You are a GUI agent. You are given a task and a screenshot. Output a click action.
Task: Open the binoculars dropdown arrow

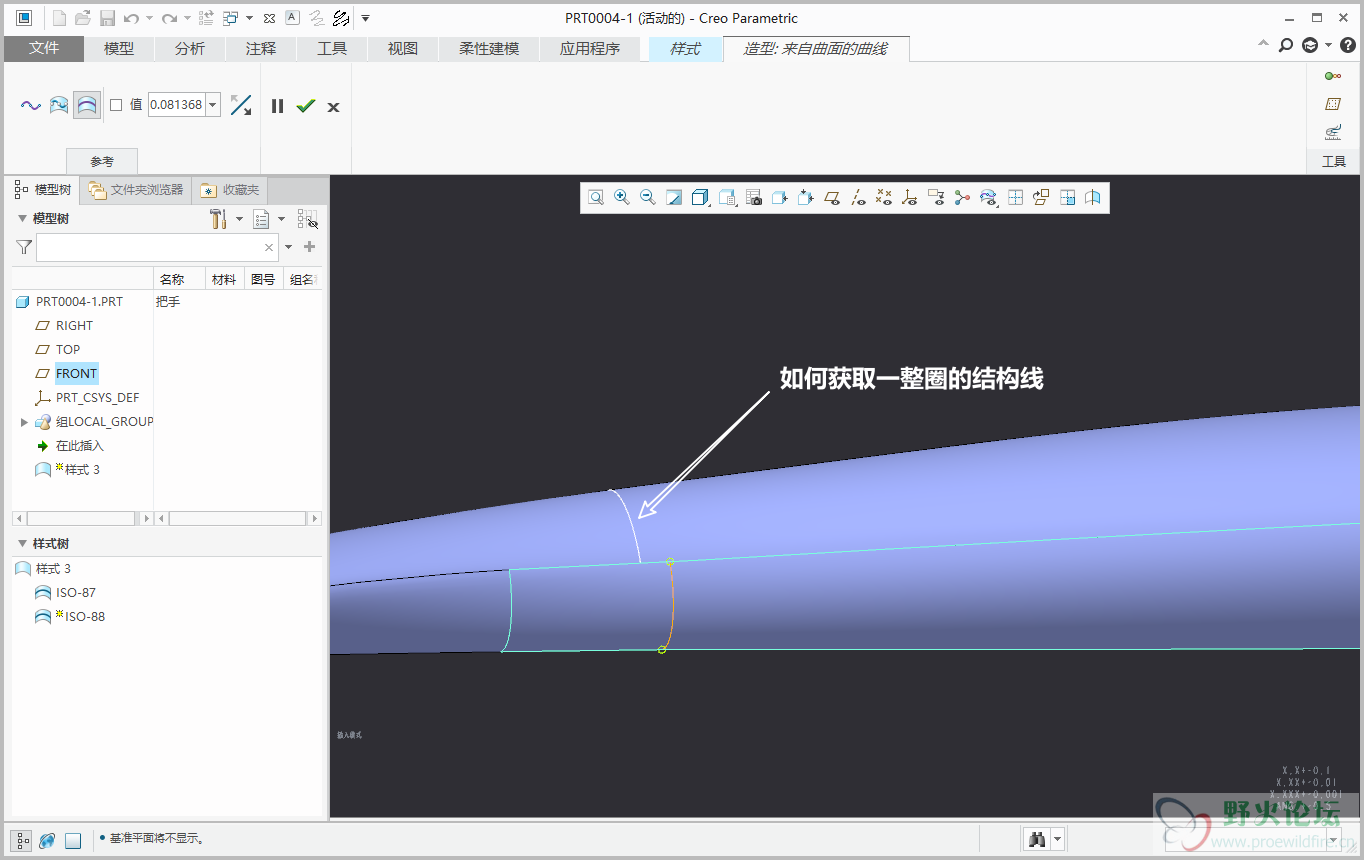point(1057,840)
